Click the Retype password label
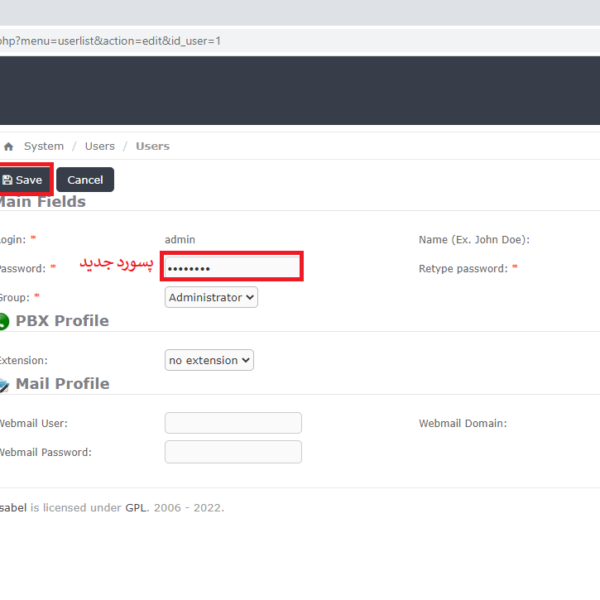The width and height of the screenshot is (600, 600). coord(464,269)
